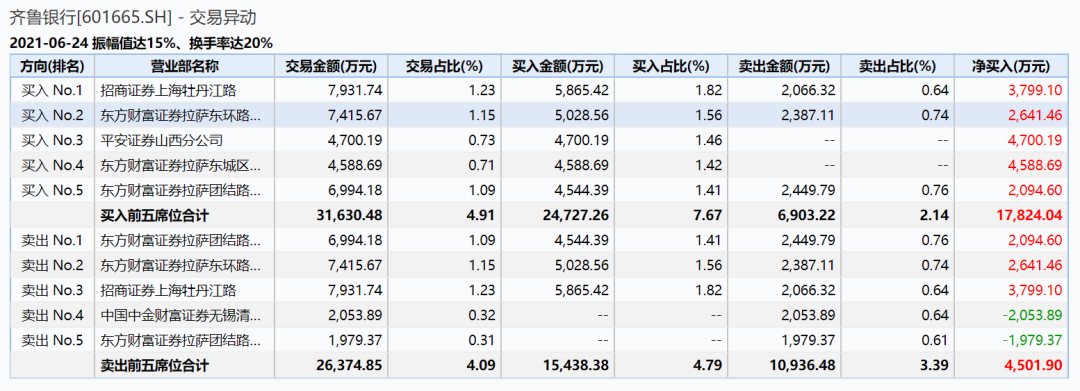The height and width of the screenshot is (391, 1080).
Task: Sort by the 交易金额(万元) column header
Action: pos(331,66)
